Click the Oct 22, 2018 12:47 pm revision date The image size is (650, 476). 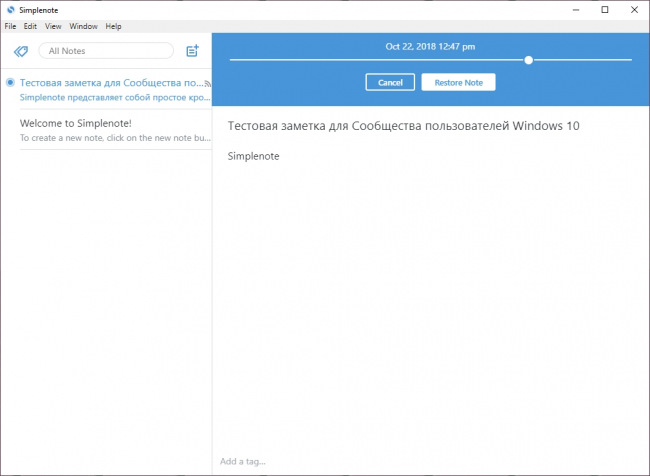coord(430,46)
